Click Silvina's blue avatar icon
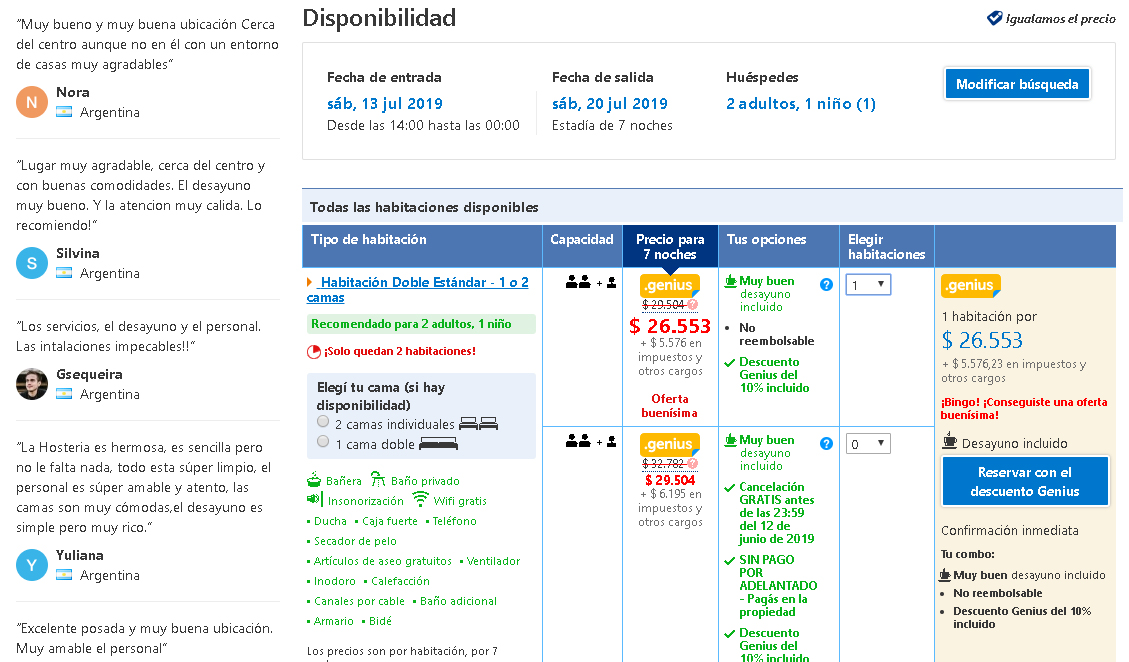The height and width of the screenshot is (662, 1129). coord(32,264)
